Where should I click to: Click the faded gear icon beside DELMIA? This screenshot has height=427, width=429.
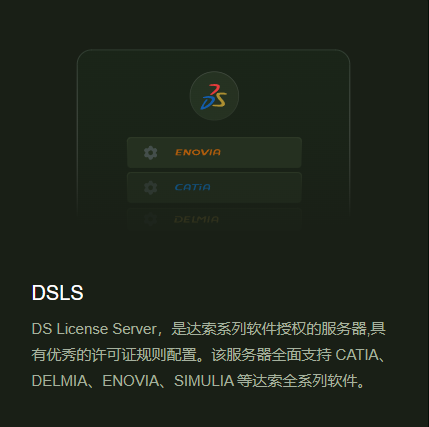click(x=150, y=219)
